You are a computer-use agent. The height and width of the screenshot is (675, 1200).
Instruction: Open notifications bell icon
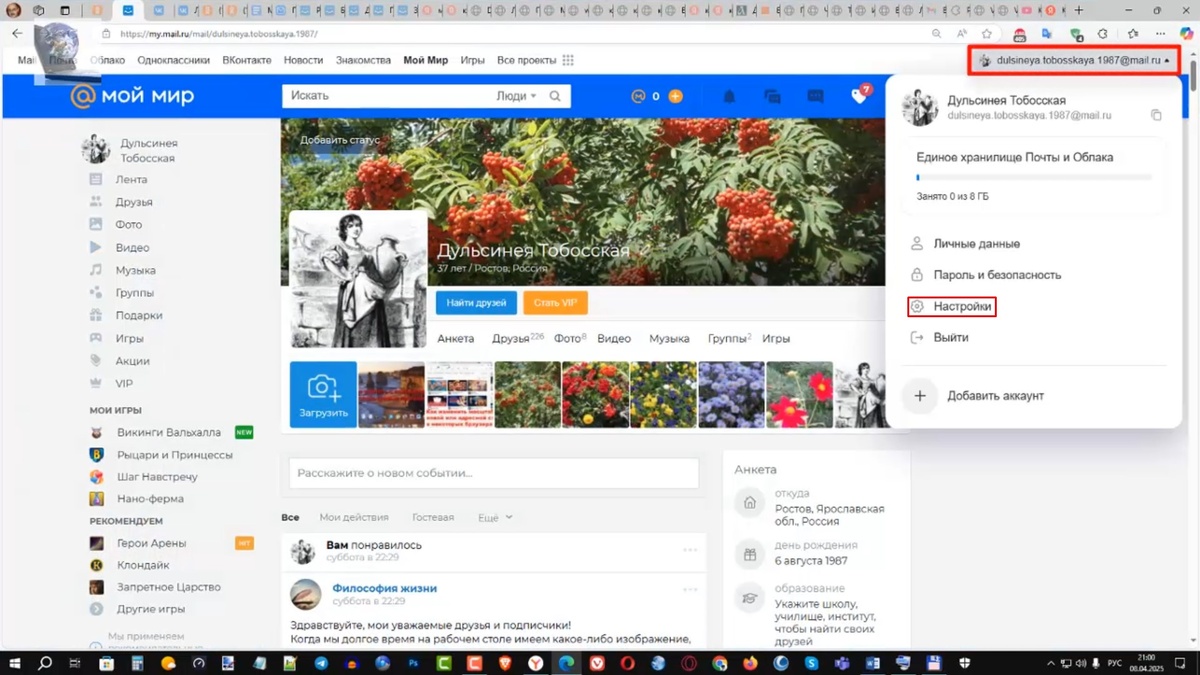click(729, 97)
